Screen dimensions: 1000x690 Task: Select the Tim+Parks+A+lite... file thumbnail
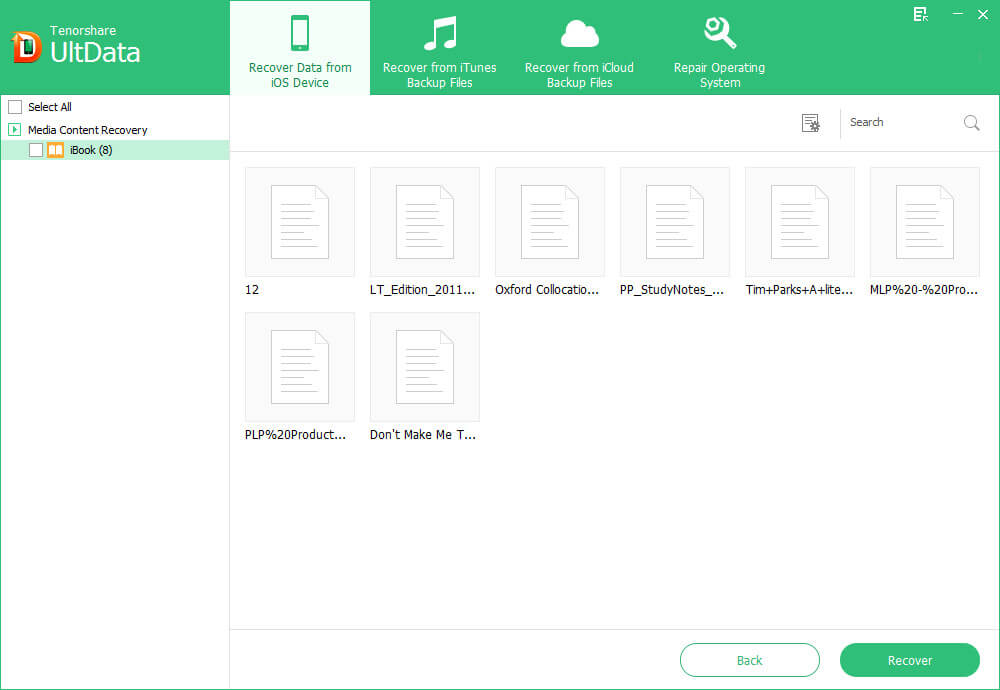point(800,222)
